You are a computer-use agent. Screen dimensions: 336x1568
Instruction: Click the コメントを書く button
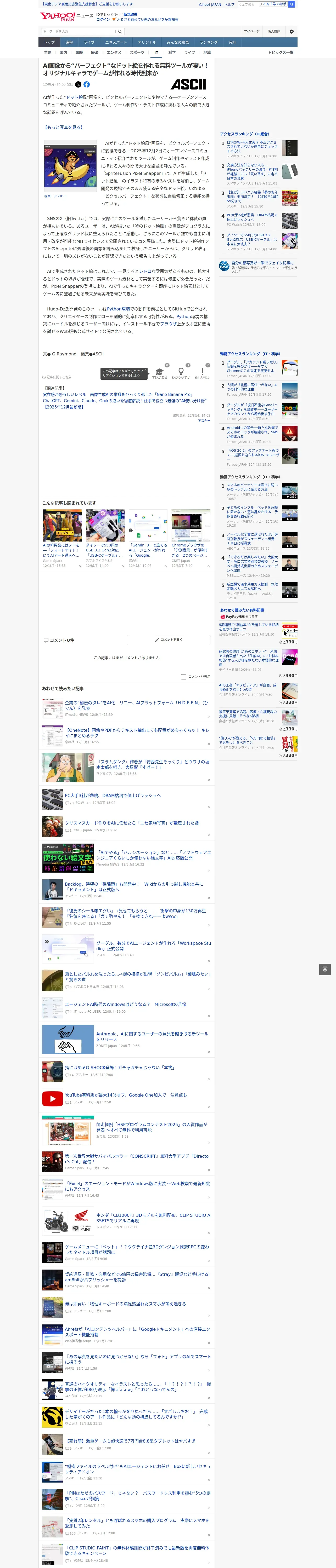coord(169,640)
